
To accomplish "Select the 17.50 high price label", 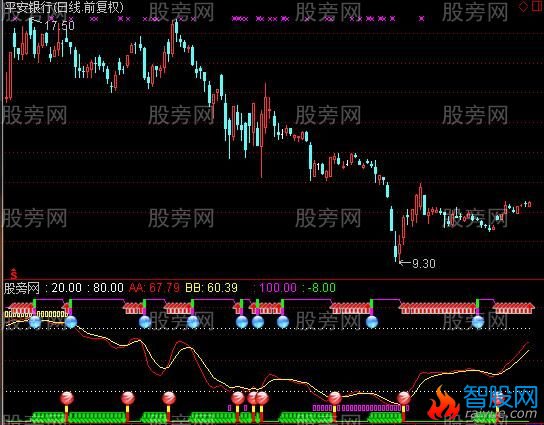I will 59,25.
